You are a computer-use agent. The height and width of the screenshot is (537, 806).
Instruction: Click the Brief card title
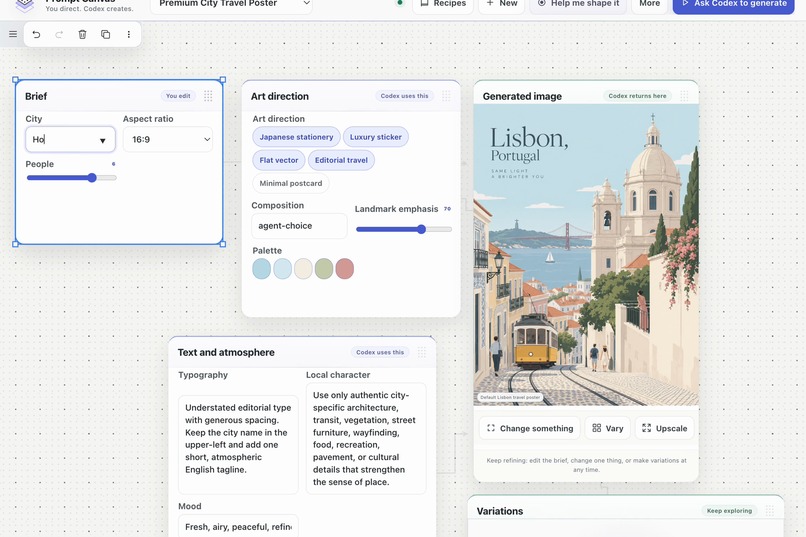36,96
